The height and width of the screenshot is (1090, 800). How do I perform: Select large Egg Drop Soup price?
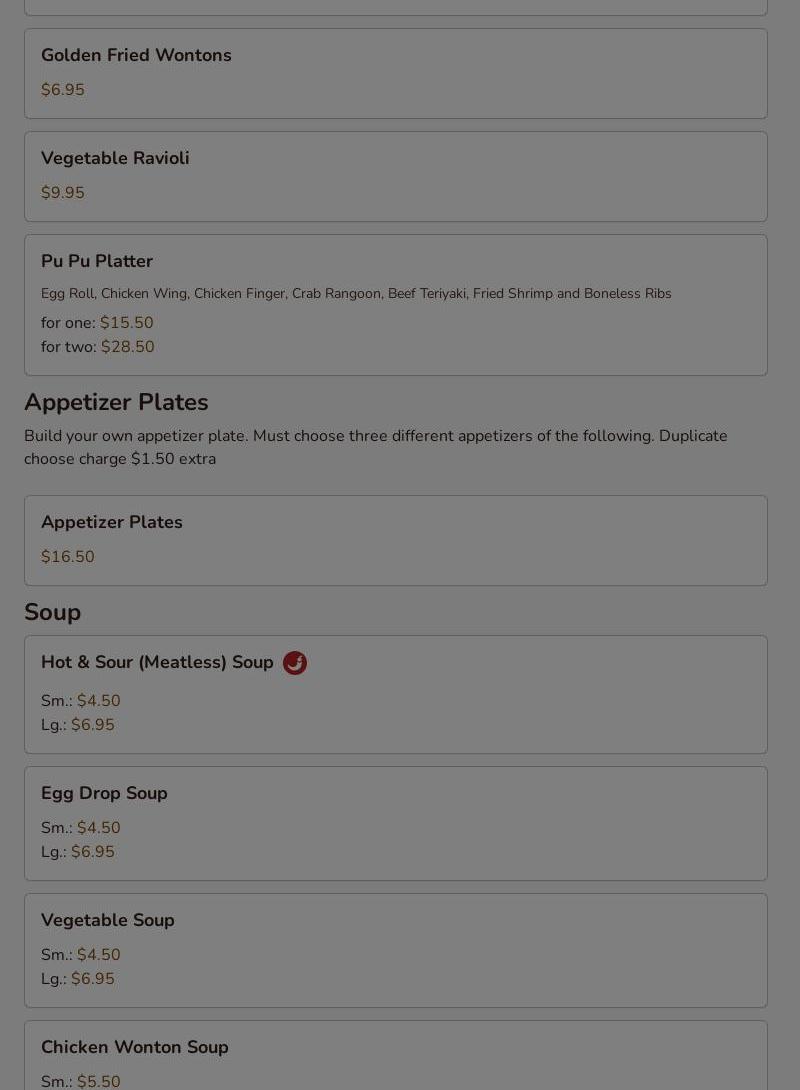pyautogui.click(x=92, y=852)
